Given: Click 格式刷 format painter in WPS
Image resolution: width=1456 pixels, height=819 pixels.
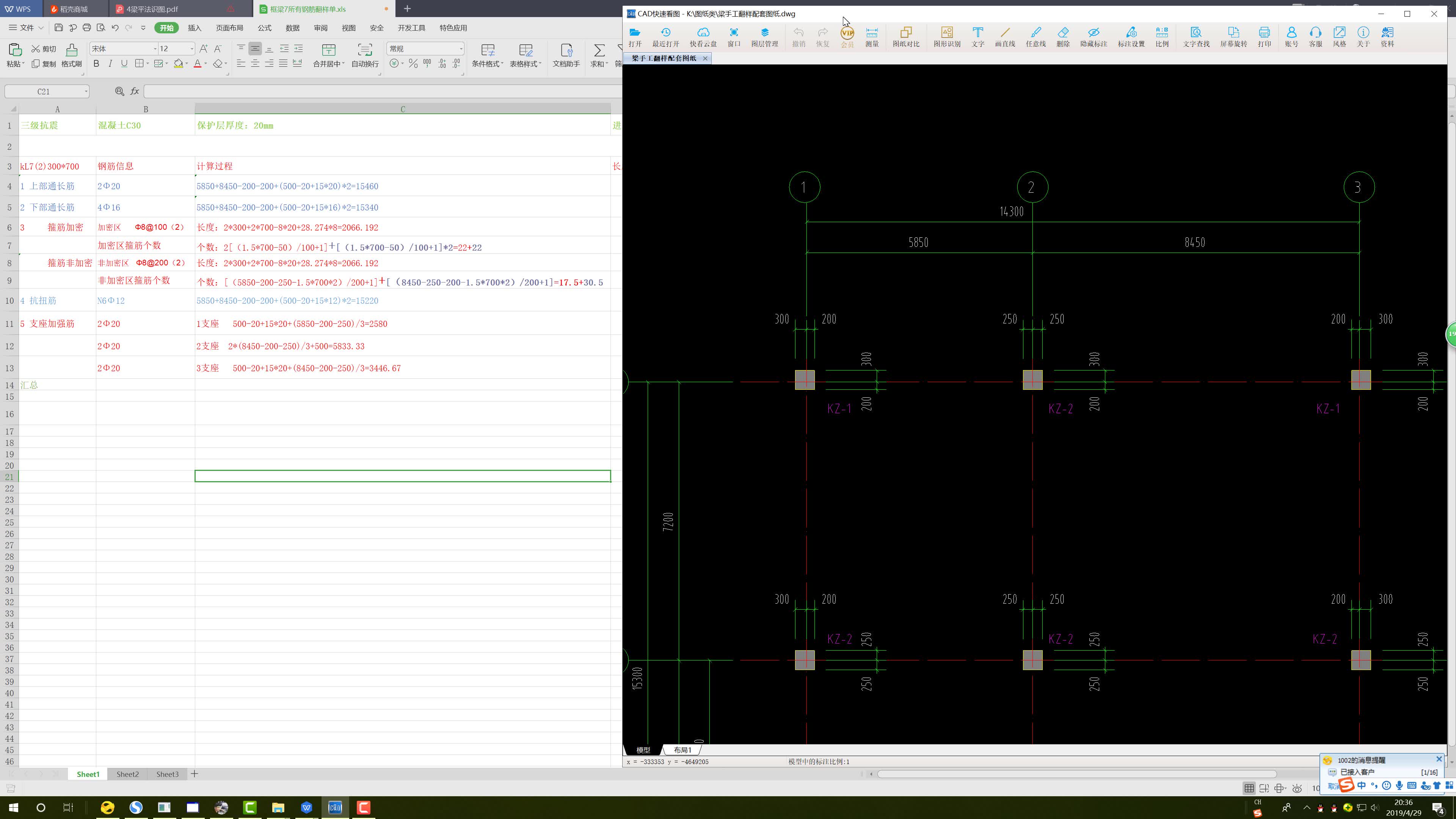Looking at the screenshot, I should pyautogui.click(x=71, y=55).
